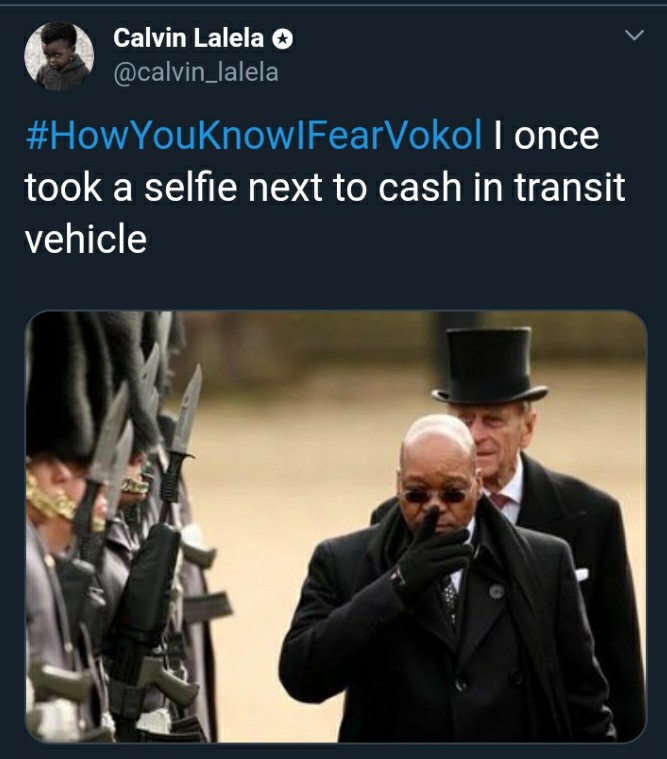The width and height of the screenshot is (667, 759).
Task: Click the word 'vehicle' in the tweet
Action: (86, 239)
